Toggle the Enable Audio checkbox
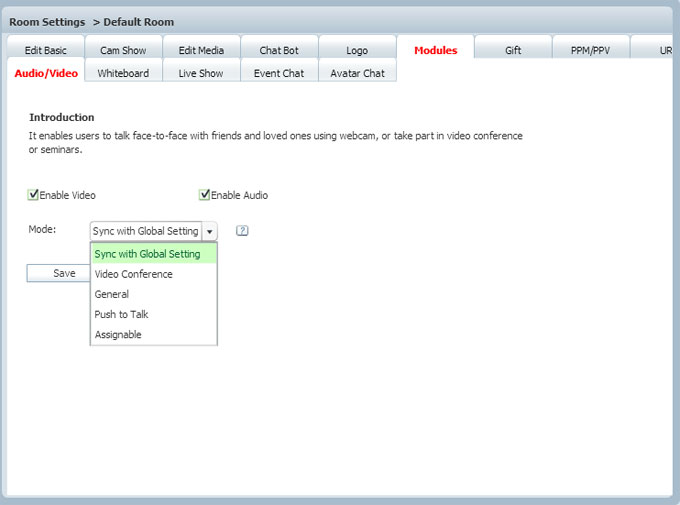 point(205,195)
